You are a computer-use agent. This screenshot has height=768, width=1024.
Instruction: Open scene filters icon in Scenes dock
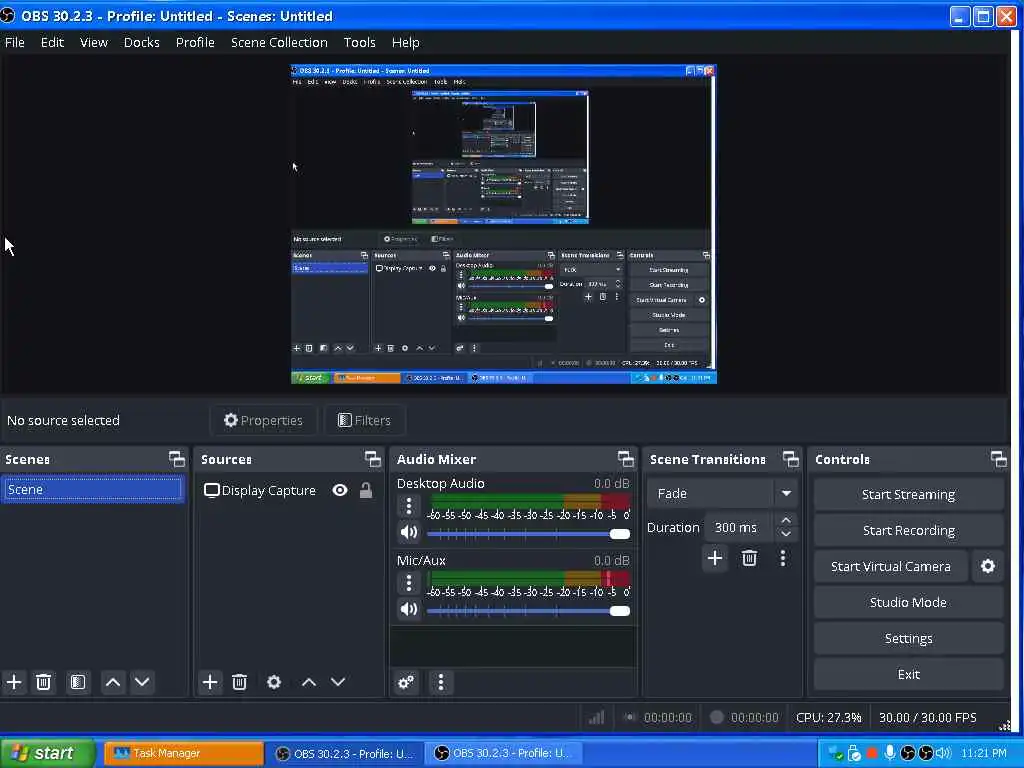(78, 682)
